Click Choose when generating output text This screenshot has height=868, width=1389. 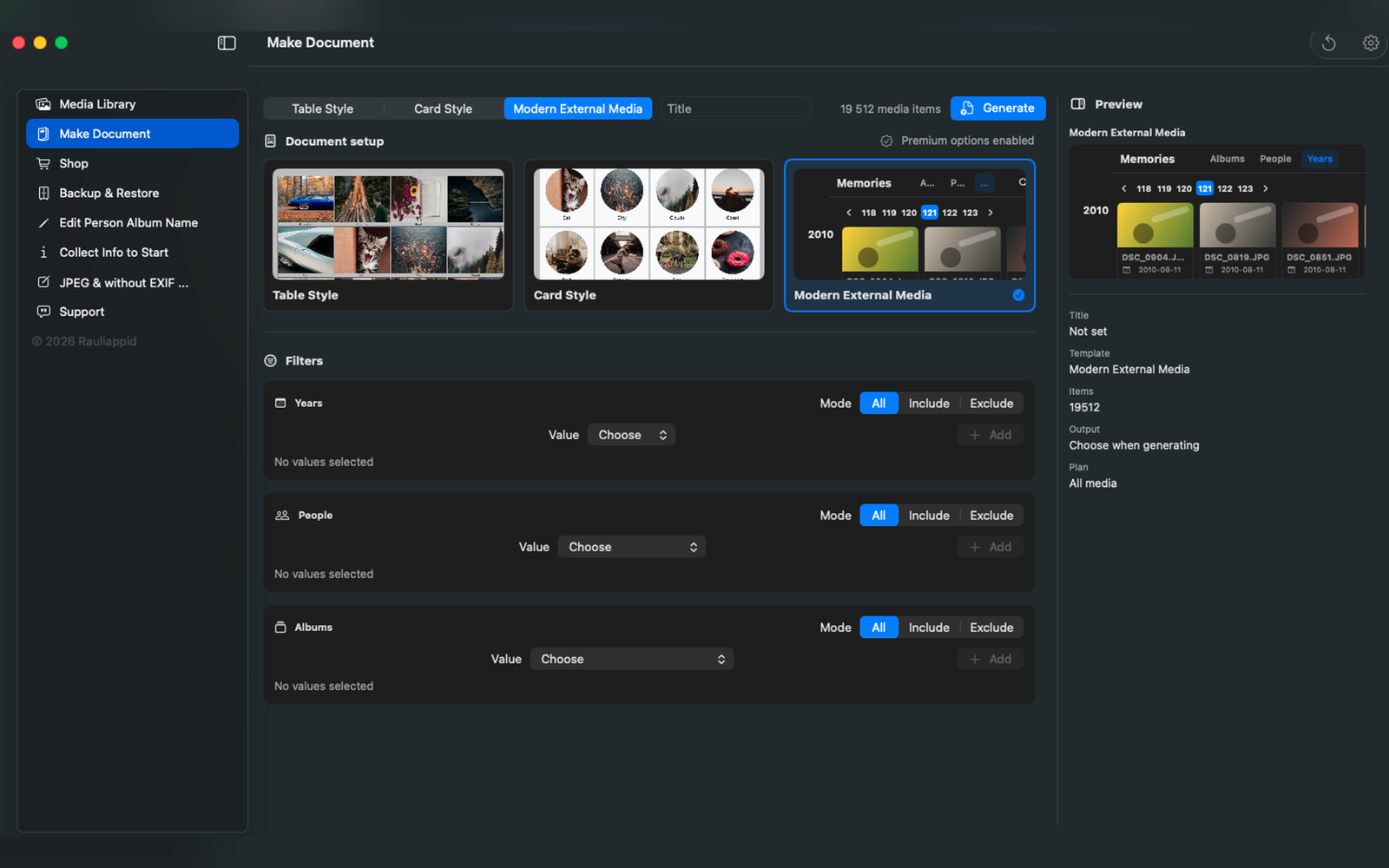click(1134, 445)
